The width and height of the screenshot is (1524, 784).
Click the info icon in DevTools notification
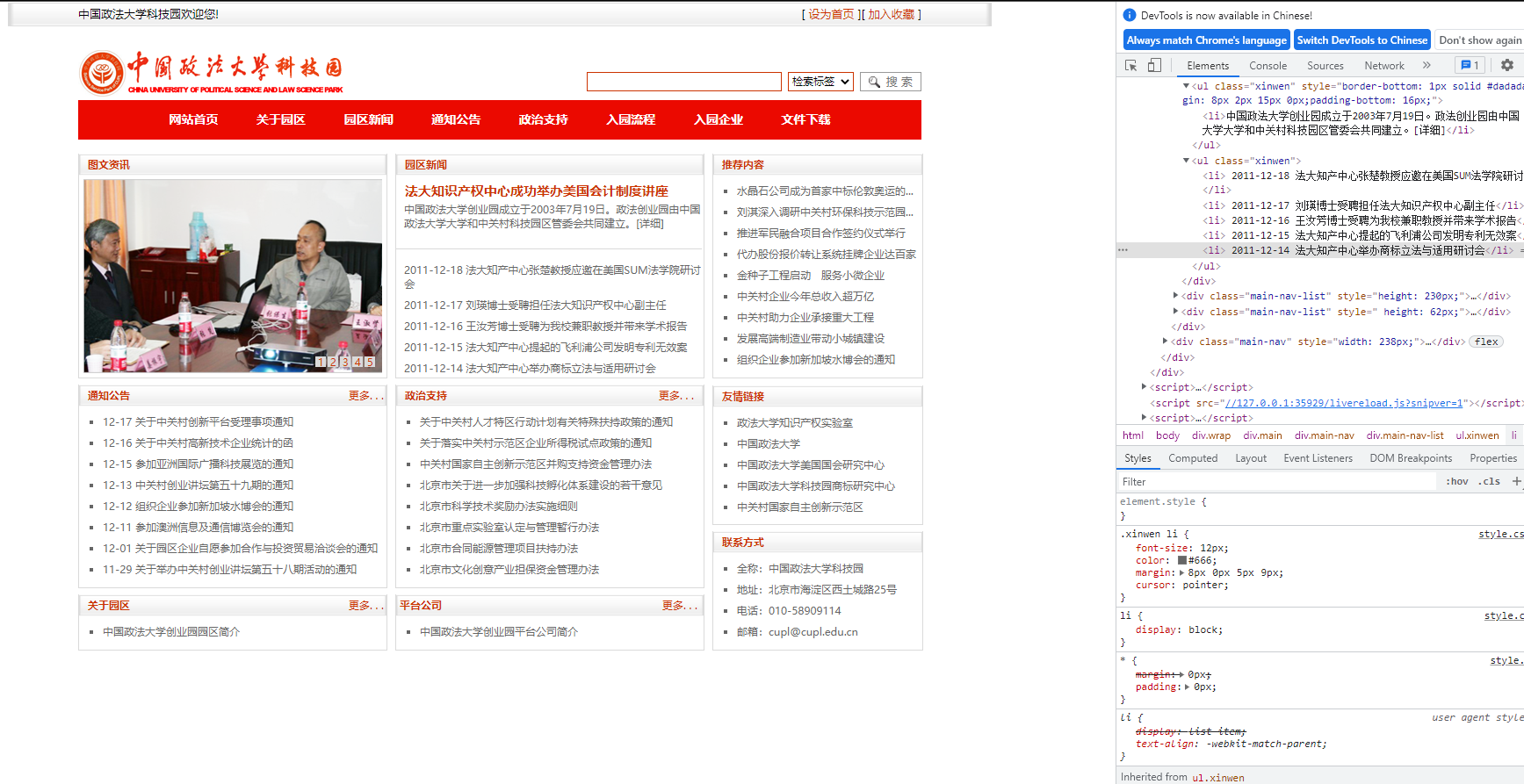coord(1130,15)
